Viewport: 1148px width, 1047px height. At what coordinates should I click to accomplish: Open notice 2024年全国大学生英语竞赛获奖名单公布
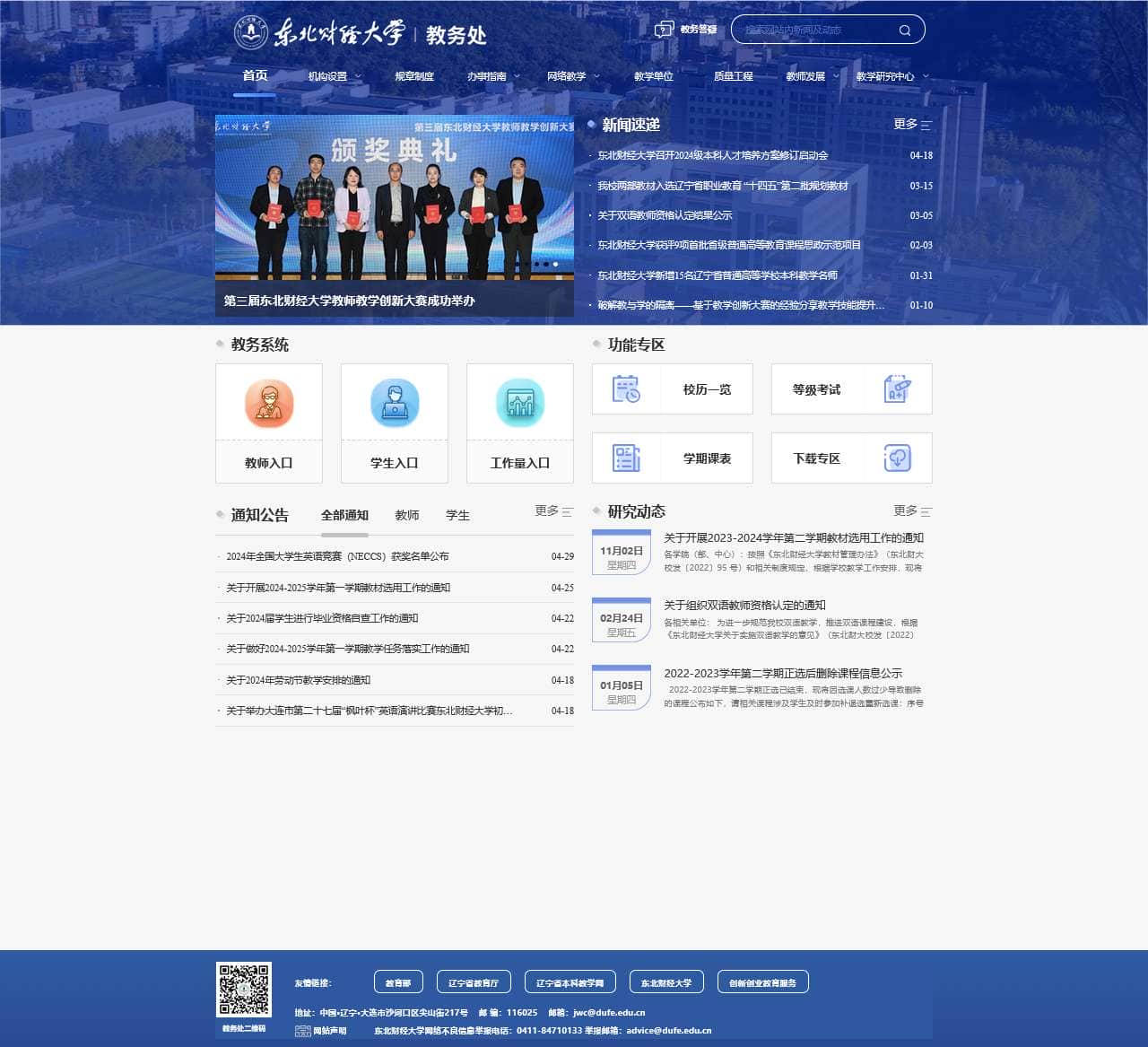click(337, 556)
